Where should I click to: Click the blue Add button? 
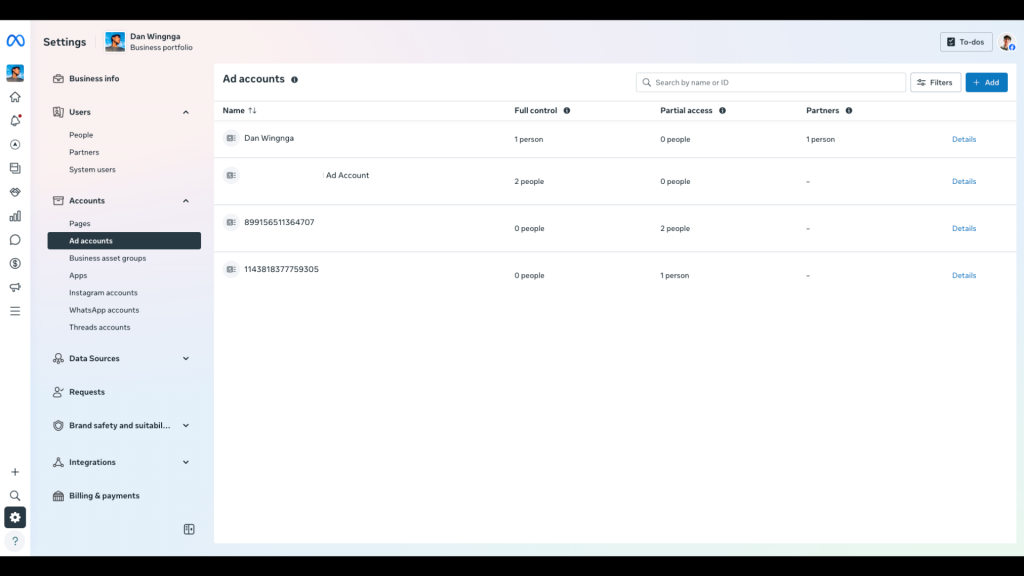coord(987,82)
